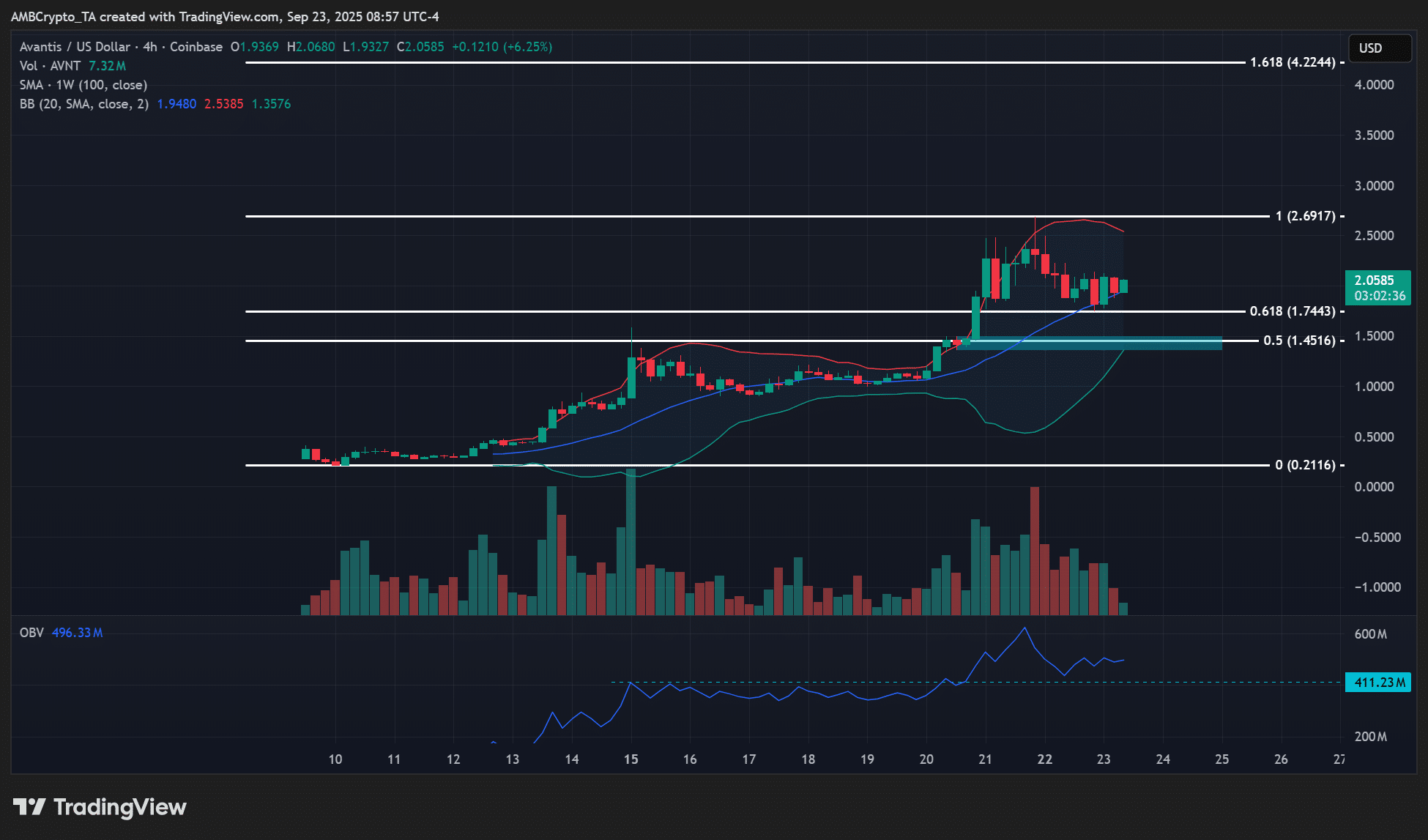Click date label 15 on time axis
This screenshot has width=1428, height=840.
pos(631,759)
